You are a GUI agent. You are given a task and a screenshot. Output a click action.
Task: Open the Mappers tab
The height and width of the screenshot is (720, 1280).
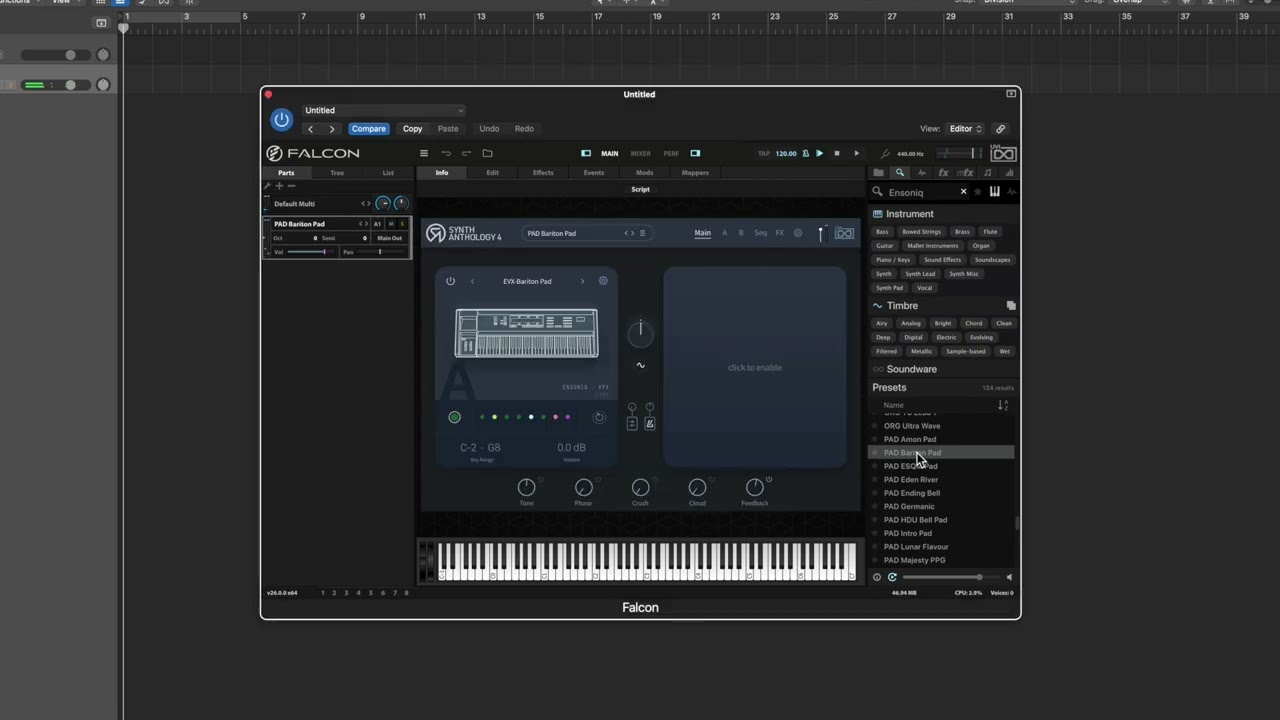click(695, 173)
